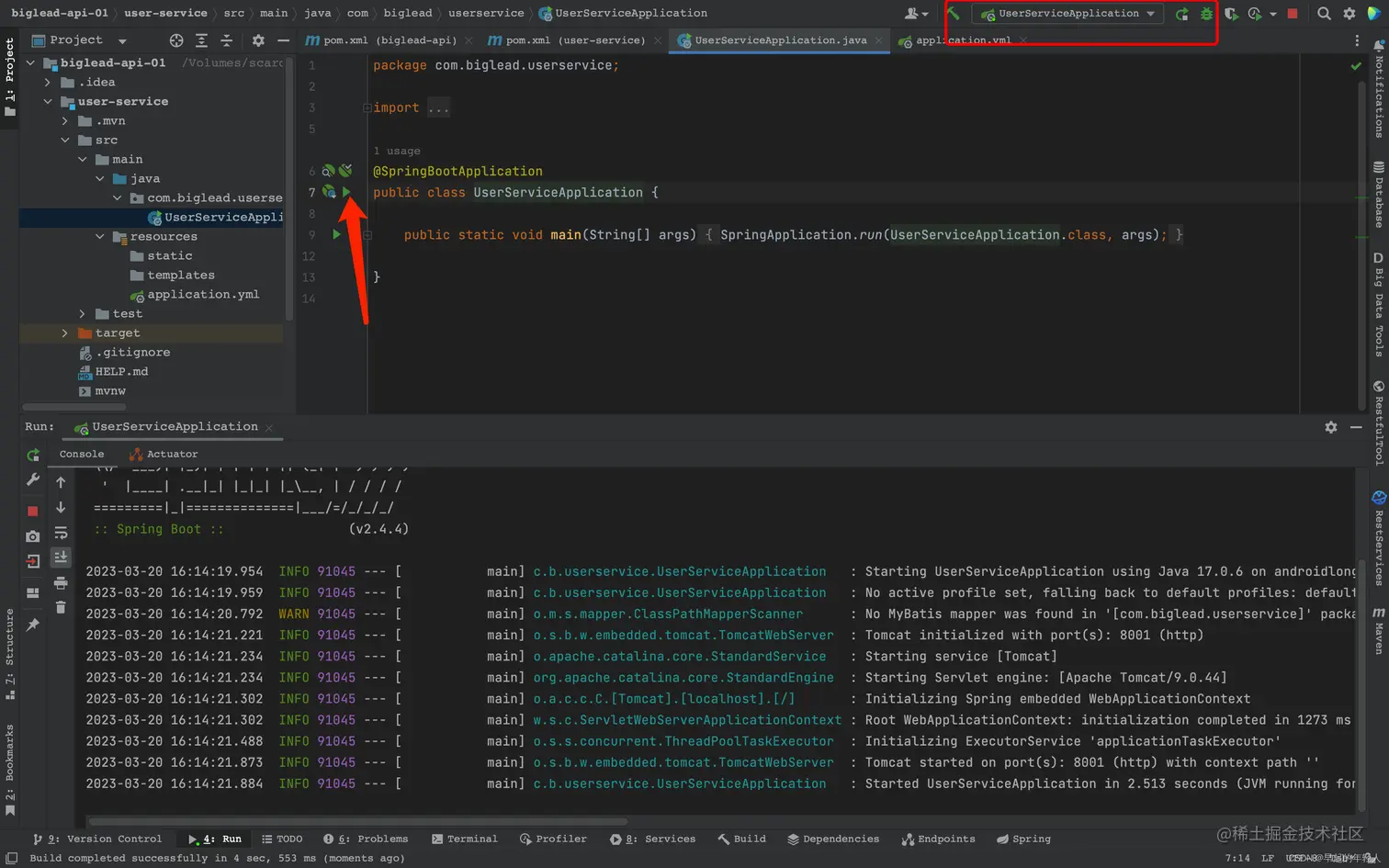Open Run panel settings gear
Image resolution: width=1389 pixels, height=868 pixels.
point(1331,427)
